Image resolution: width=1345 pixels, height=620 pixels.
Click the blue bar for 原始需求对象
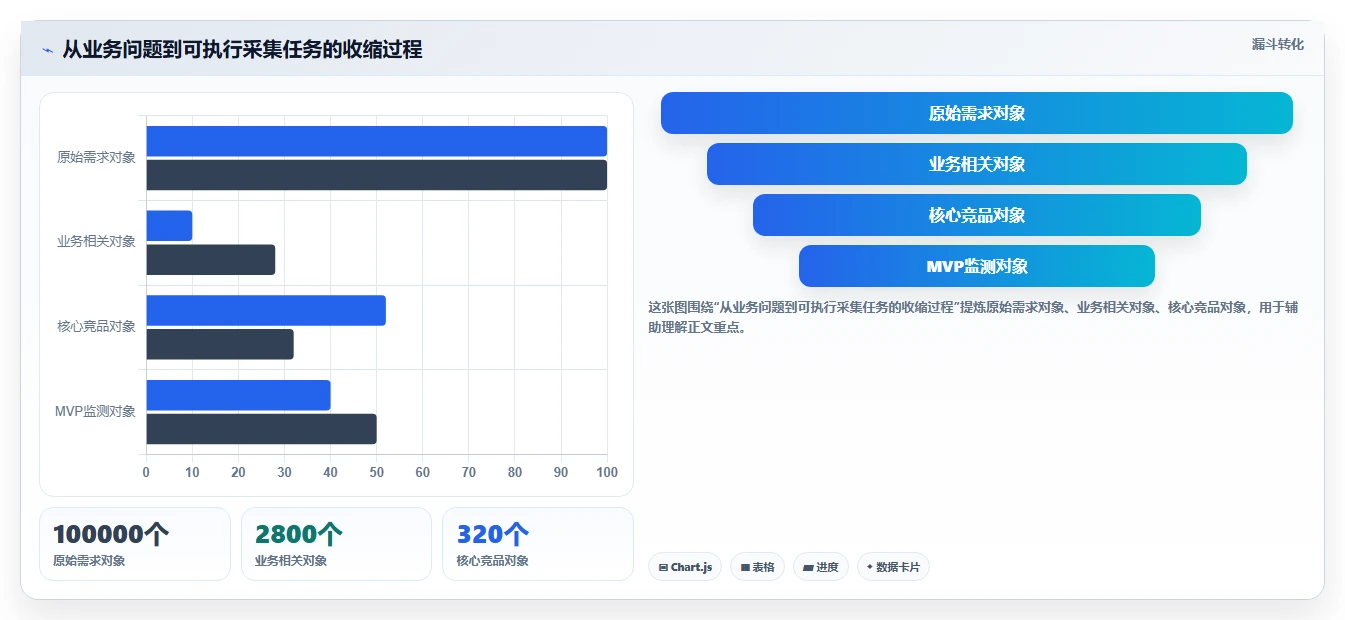point(377,141)
